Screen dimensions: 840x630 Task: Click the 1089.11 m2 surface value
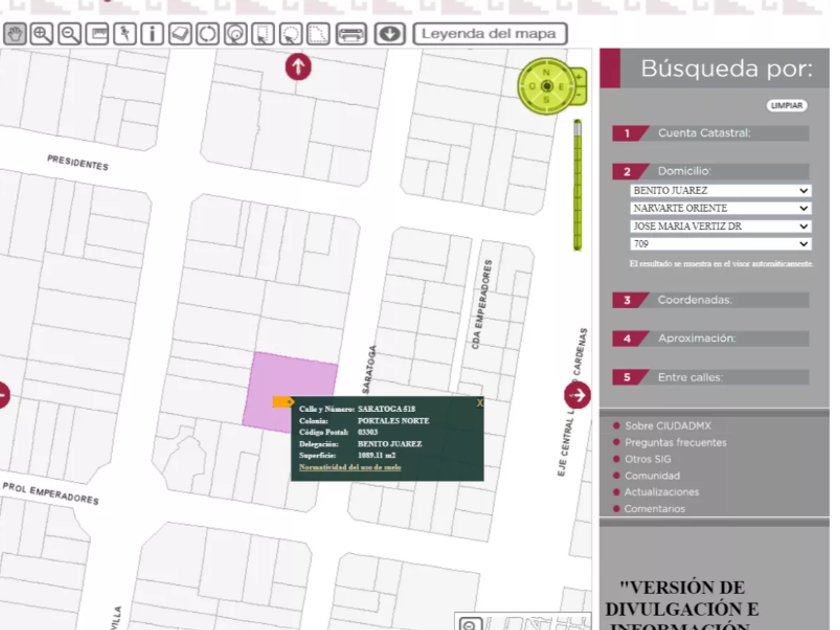[x=376, y=455]
